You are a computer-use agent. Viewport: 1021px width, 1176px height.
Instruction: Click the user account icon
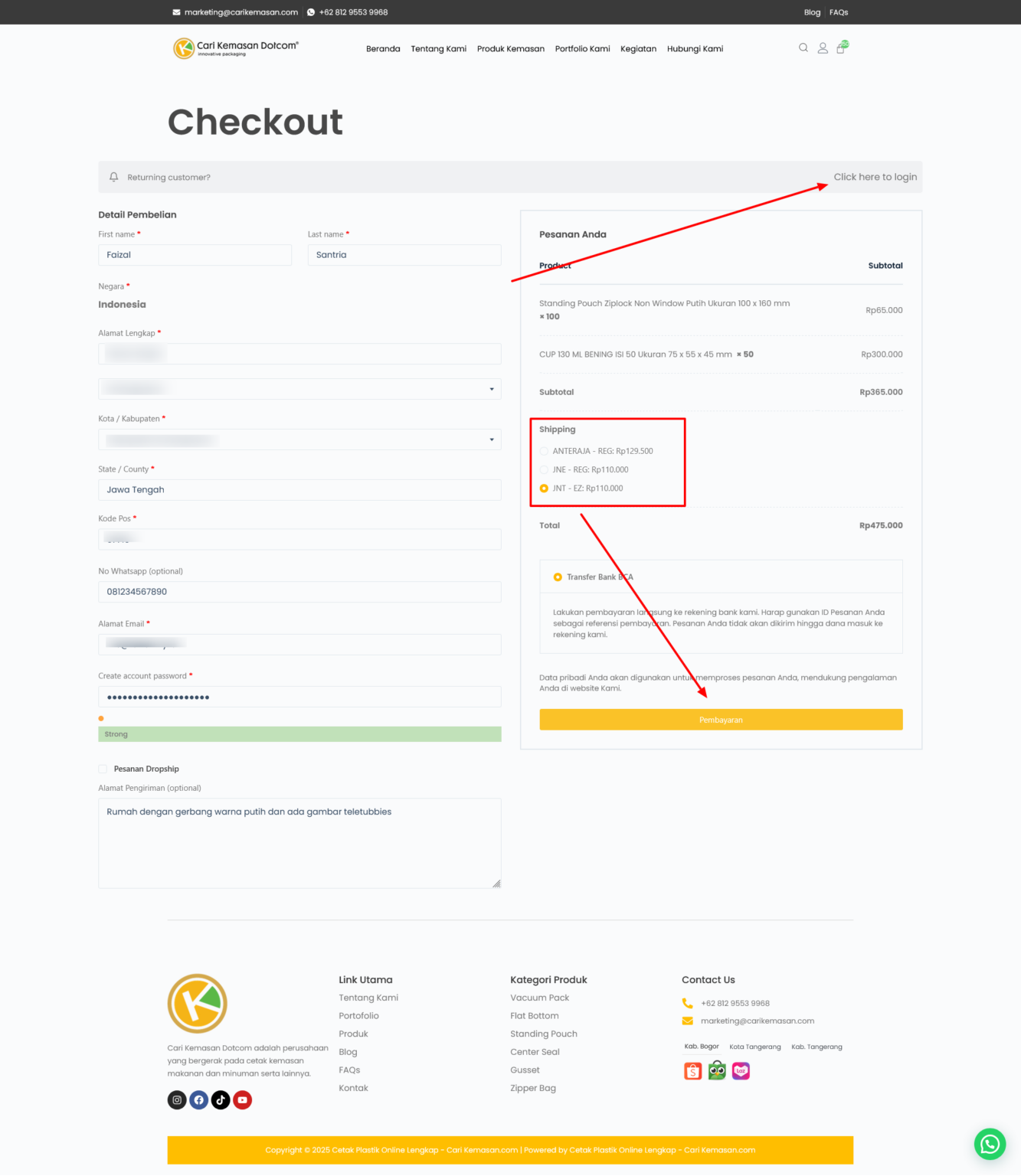coord(823,48)
